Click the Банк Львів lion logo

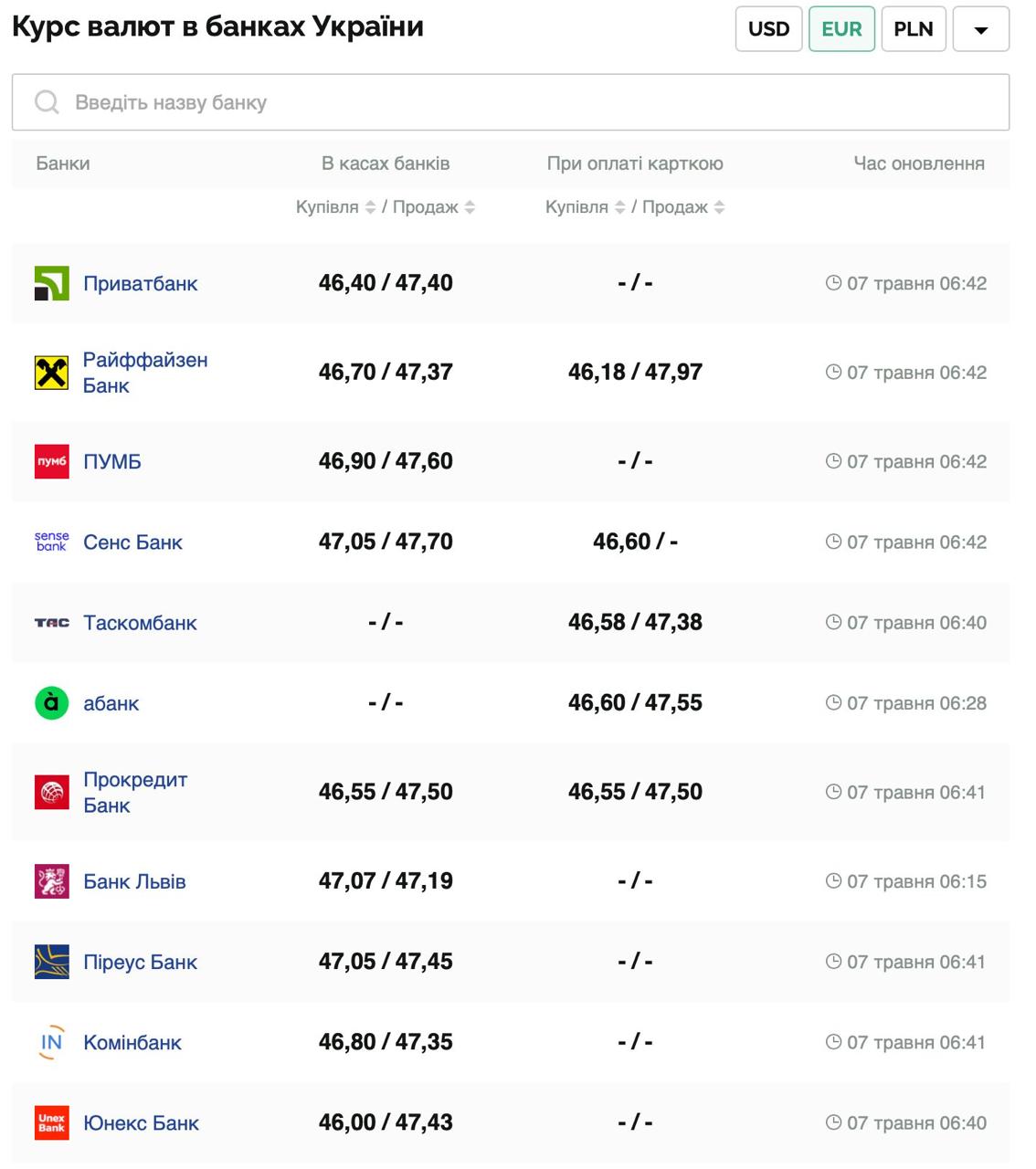(51, 881)
